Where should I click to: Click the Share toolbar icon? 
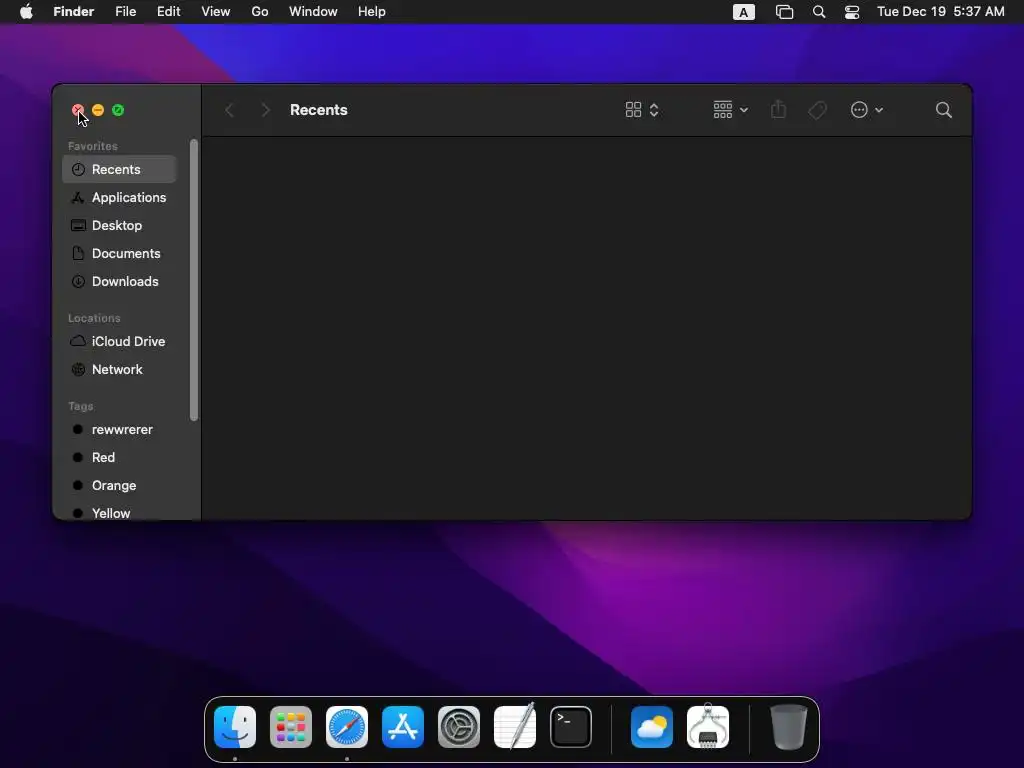click(778, 109)
